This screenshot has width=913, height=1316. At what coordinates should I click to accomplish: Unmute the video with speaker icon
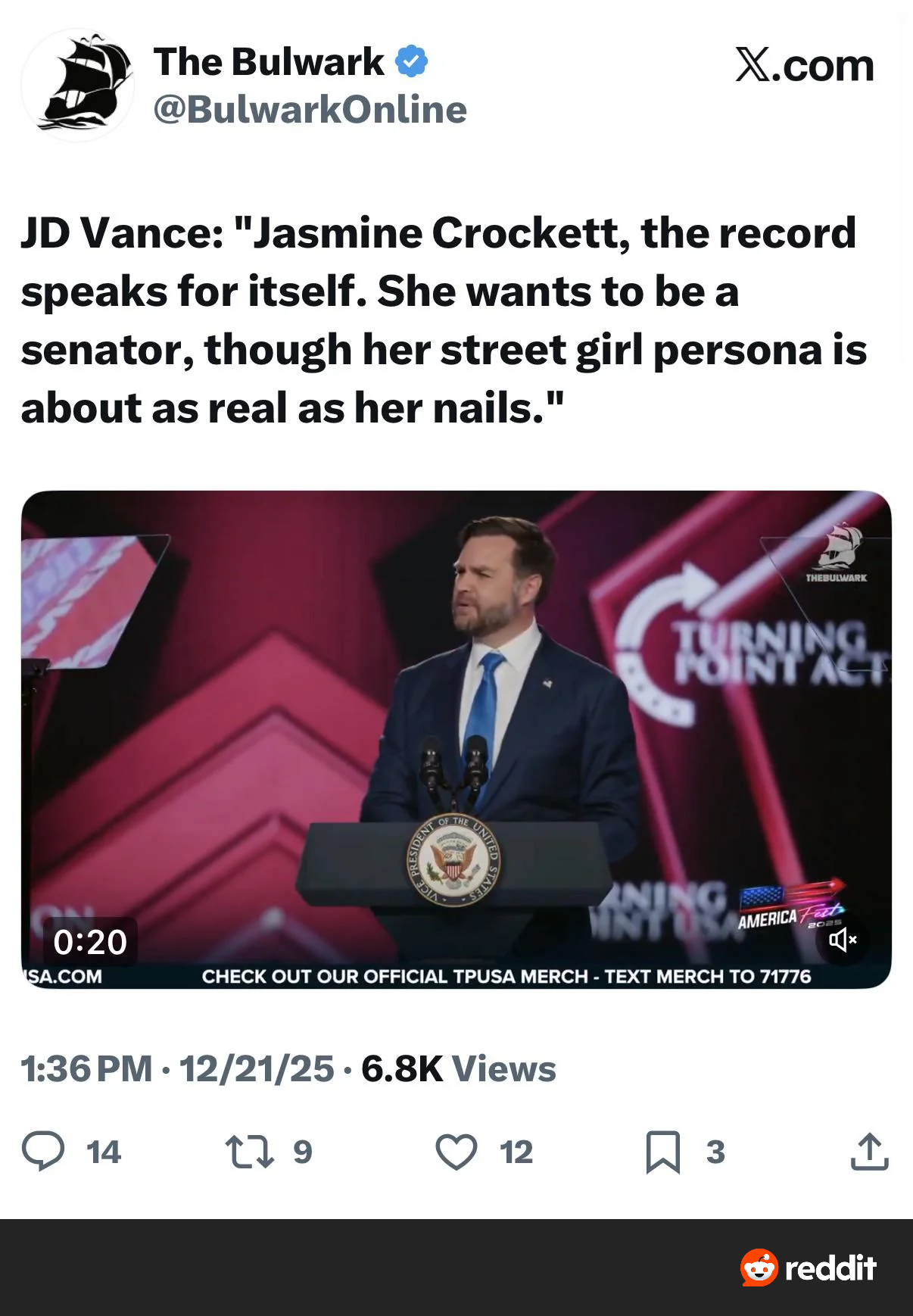click(843, 940)
